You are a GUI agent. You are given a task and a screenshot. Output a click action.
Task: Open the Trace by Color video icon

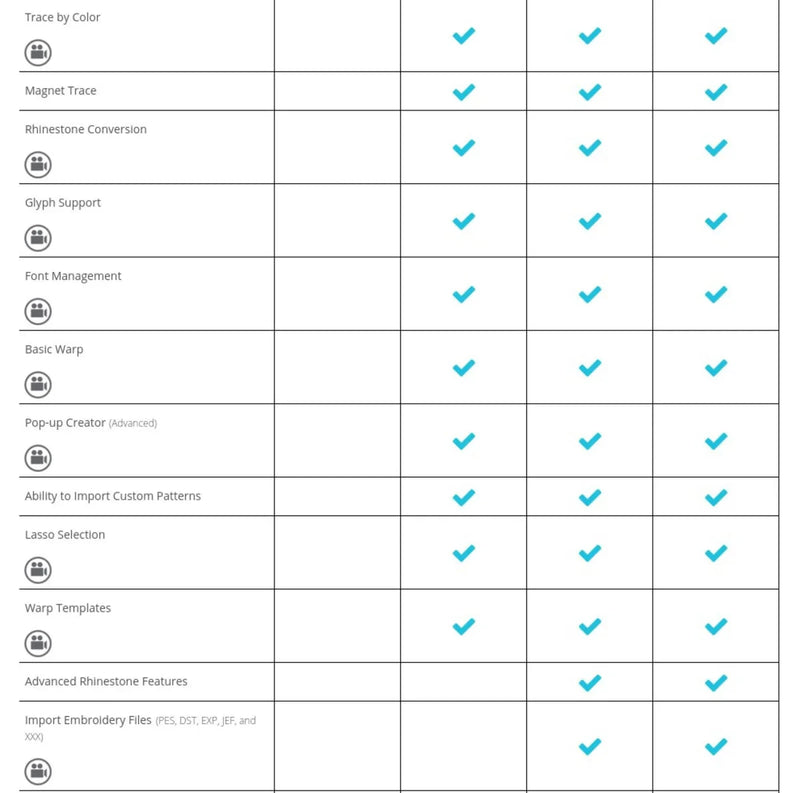38,53
